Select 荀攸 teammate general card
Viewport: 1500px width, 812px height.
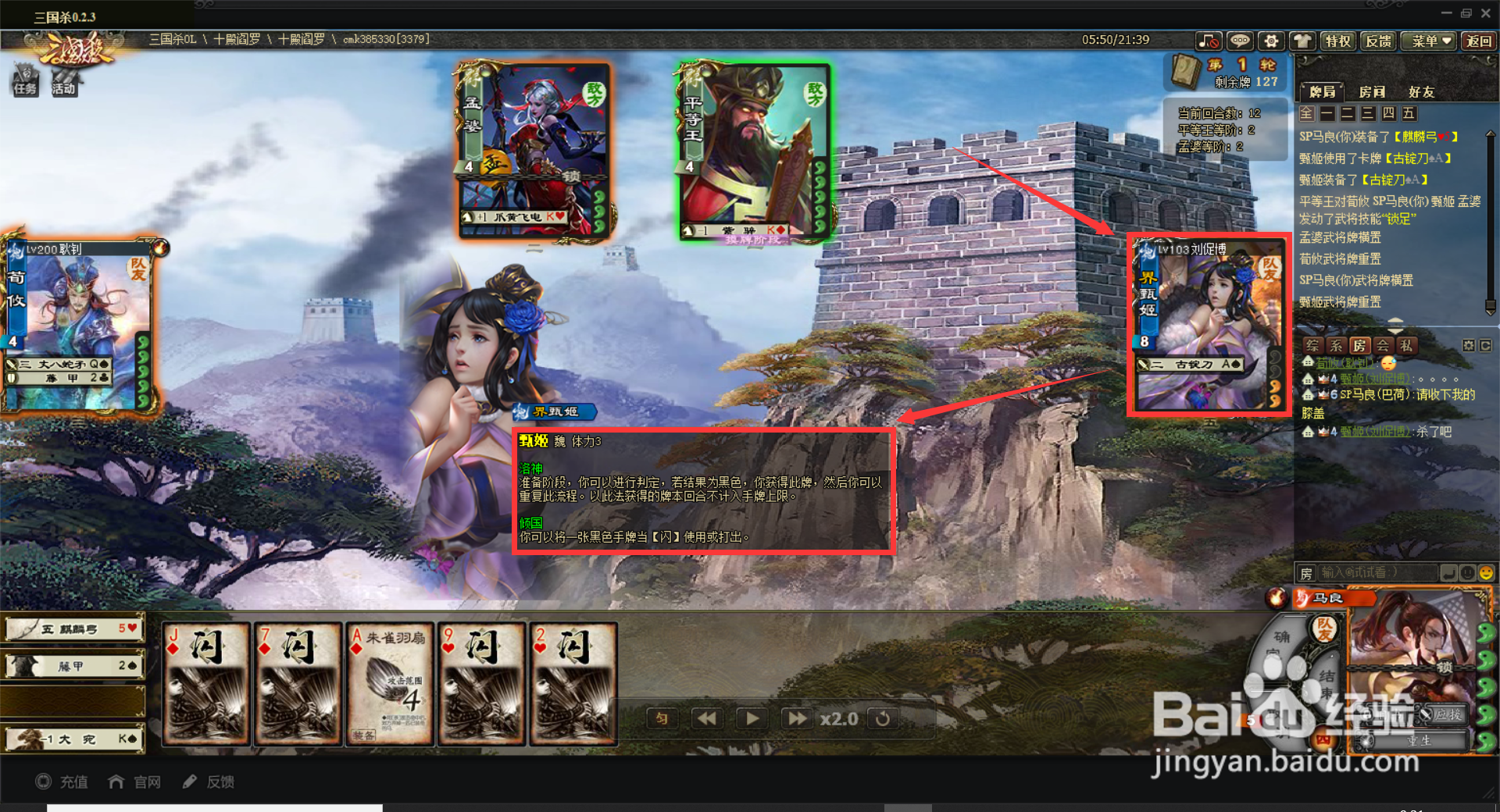[78, 326]
